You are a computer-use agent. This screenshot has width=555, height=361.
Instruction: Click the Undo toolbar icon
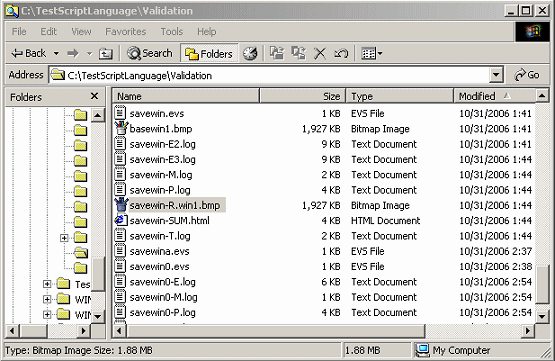pos(341,53)
